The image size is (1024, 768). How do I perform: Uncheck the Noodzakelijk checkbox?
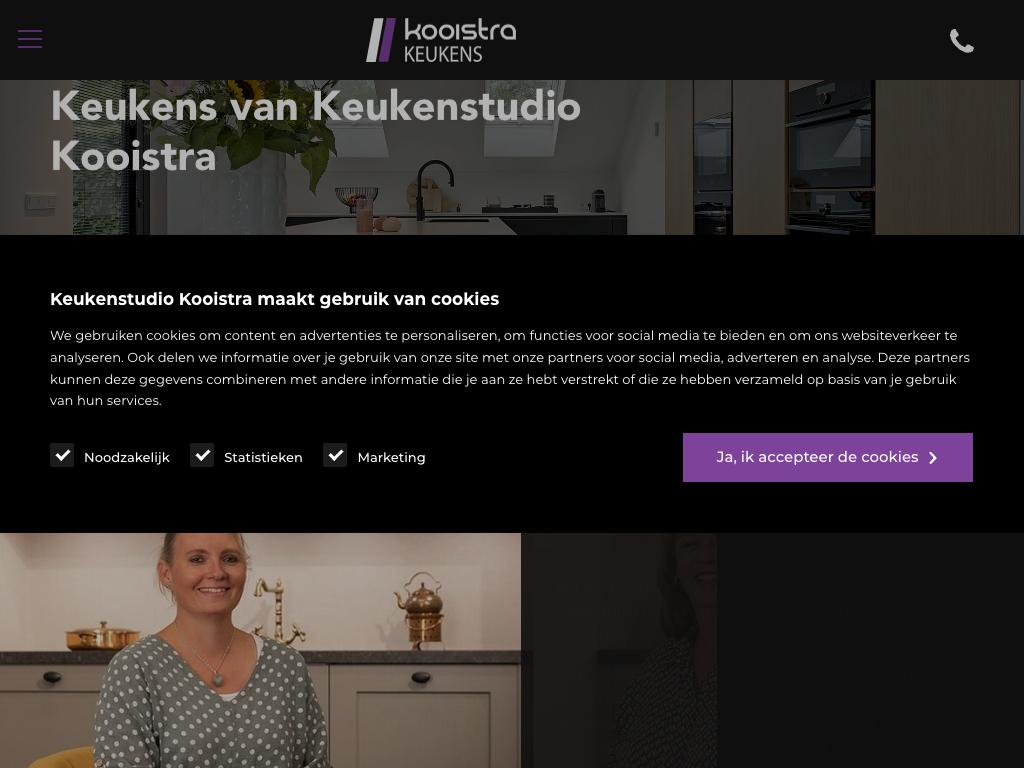point(62,455)
